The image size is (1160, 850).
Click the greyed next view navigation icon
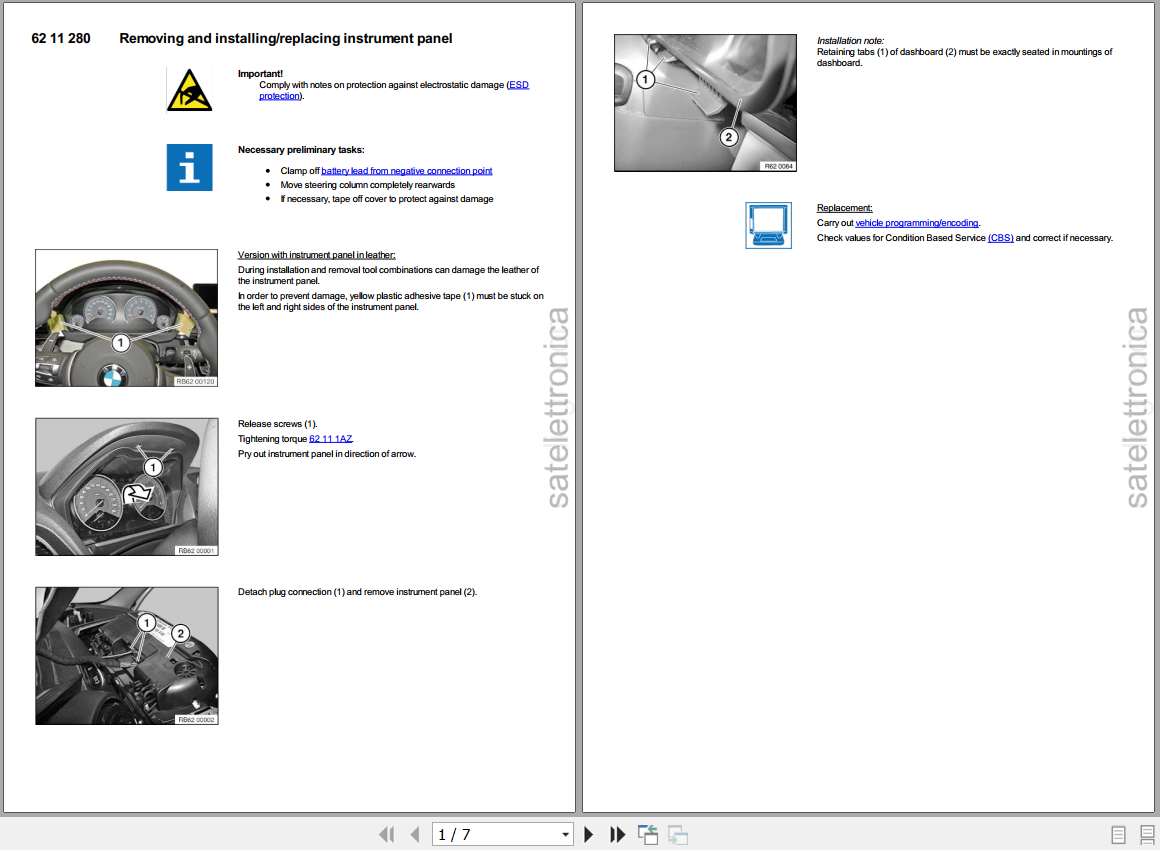(x=678, y=834)
